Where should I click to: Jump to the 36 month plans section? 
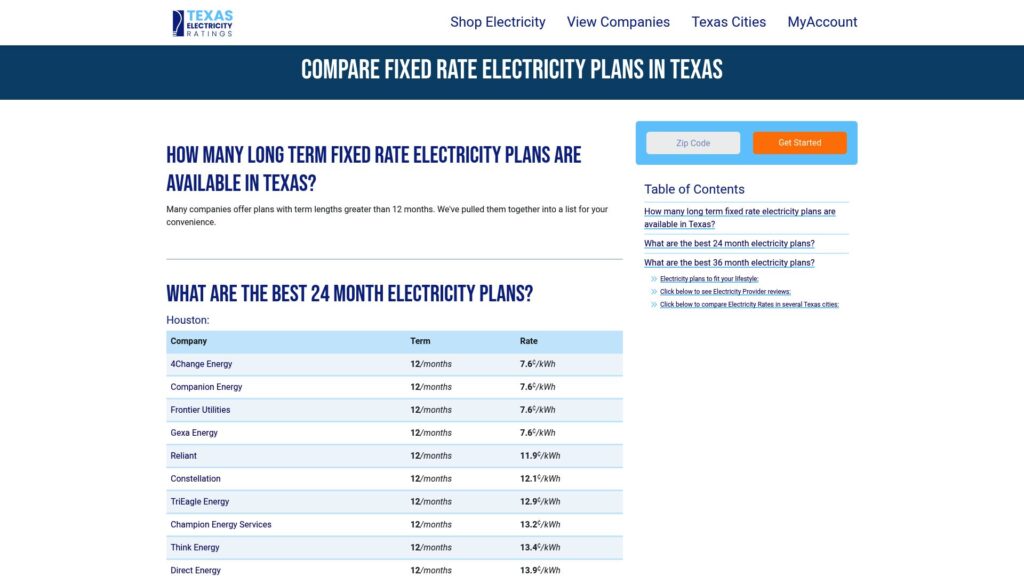730,262
